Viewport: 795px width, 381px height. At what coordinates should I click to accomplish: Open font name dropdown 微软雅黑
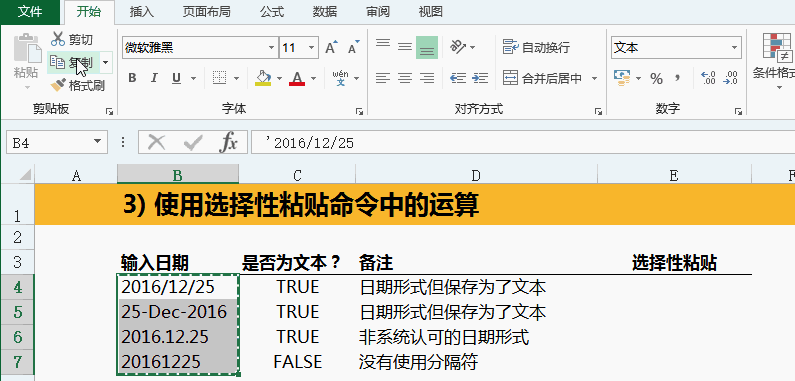coord(272,48)
